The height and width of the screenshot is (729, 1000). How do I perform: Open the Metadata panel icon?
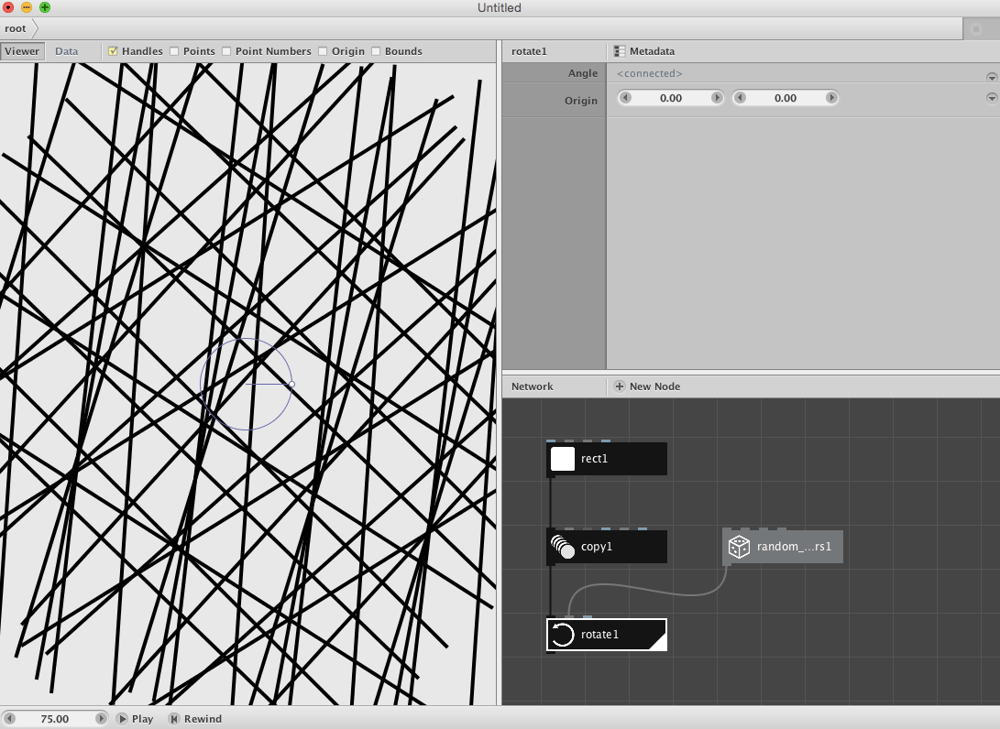(x=619, y=51)
